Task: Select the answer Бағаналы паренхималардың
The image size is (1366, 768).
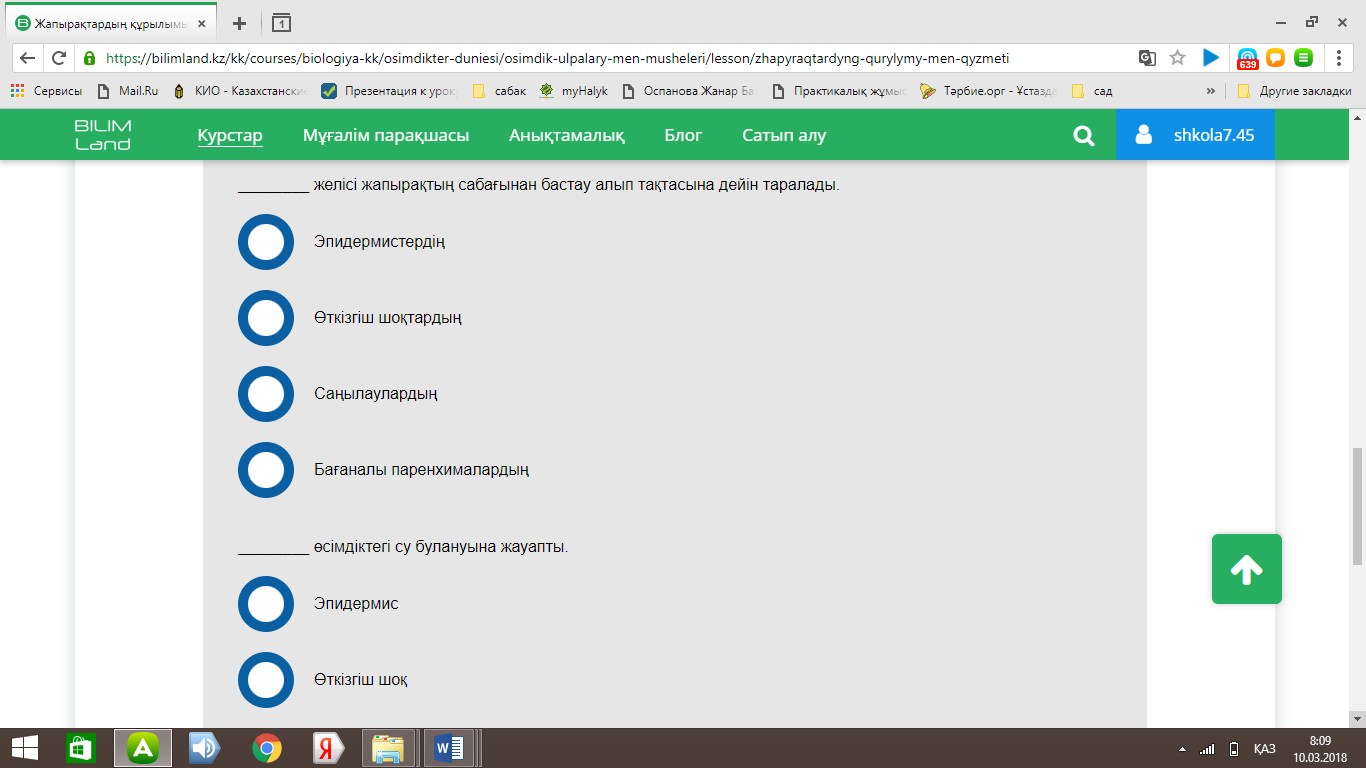Action: pyautogui.click(x=266, y=470)
